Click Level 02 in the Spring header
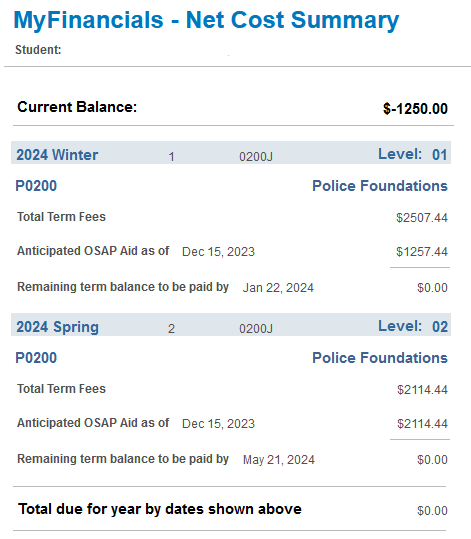 tap(413, 326)
